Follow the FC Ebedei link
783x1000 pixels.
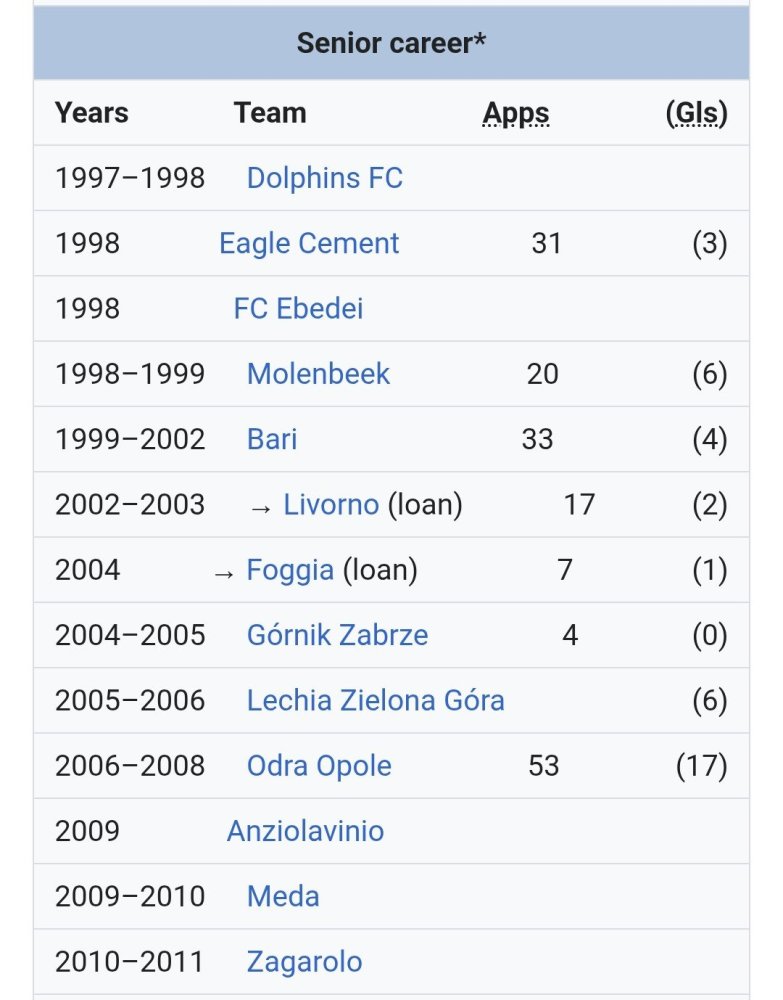pyautogui.click(x=298, y=309)
